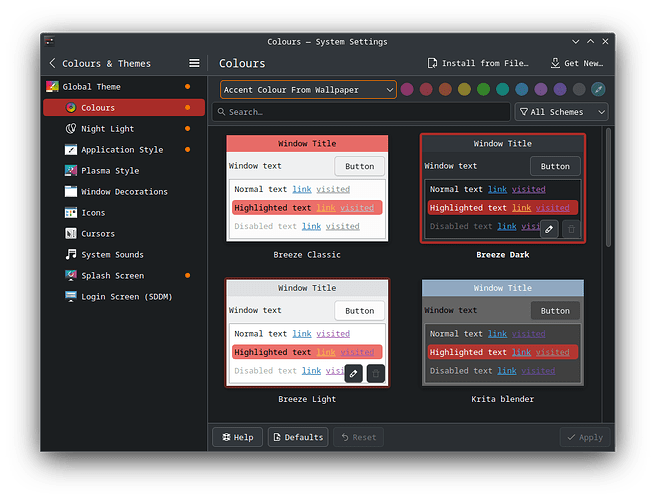The height and width of the screenshot is (500, 656).
Task: Click the Reset button
Action: click(x=359, y=437)
